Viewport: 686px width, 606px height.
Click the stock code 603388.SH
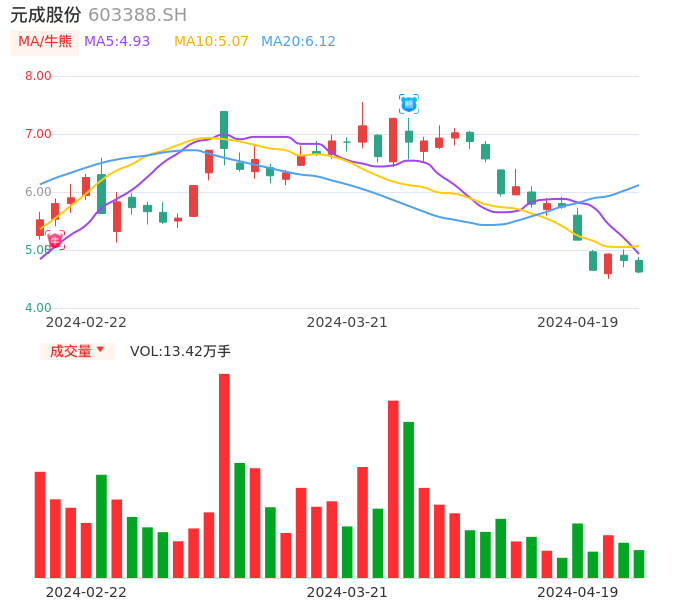tap(137, 15)
